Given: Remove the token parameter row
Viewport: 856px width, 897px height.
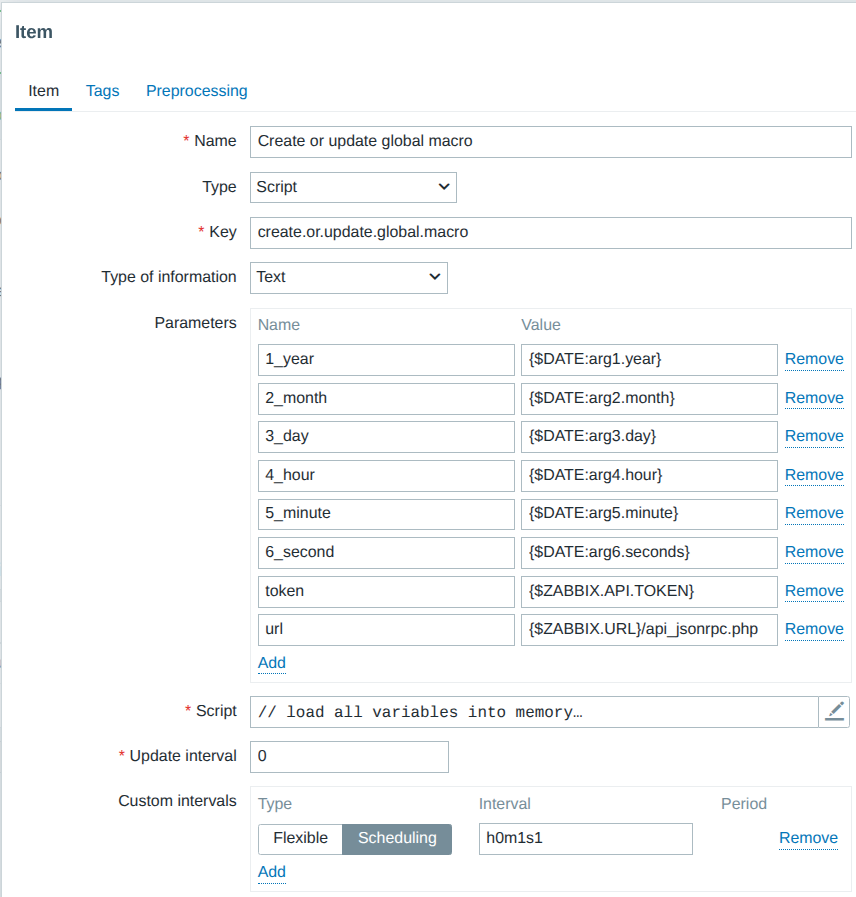Looking at the screenshot, I should point(813,591).
